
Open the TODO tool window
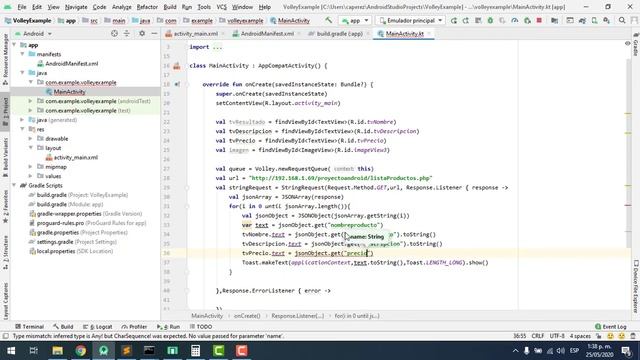tap(201, 327)
